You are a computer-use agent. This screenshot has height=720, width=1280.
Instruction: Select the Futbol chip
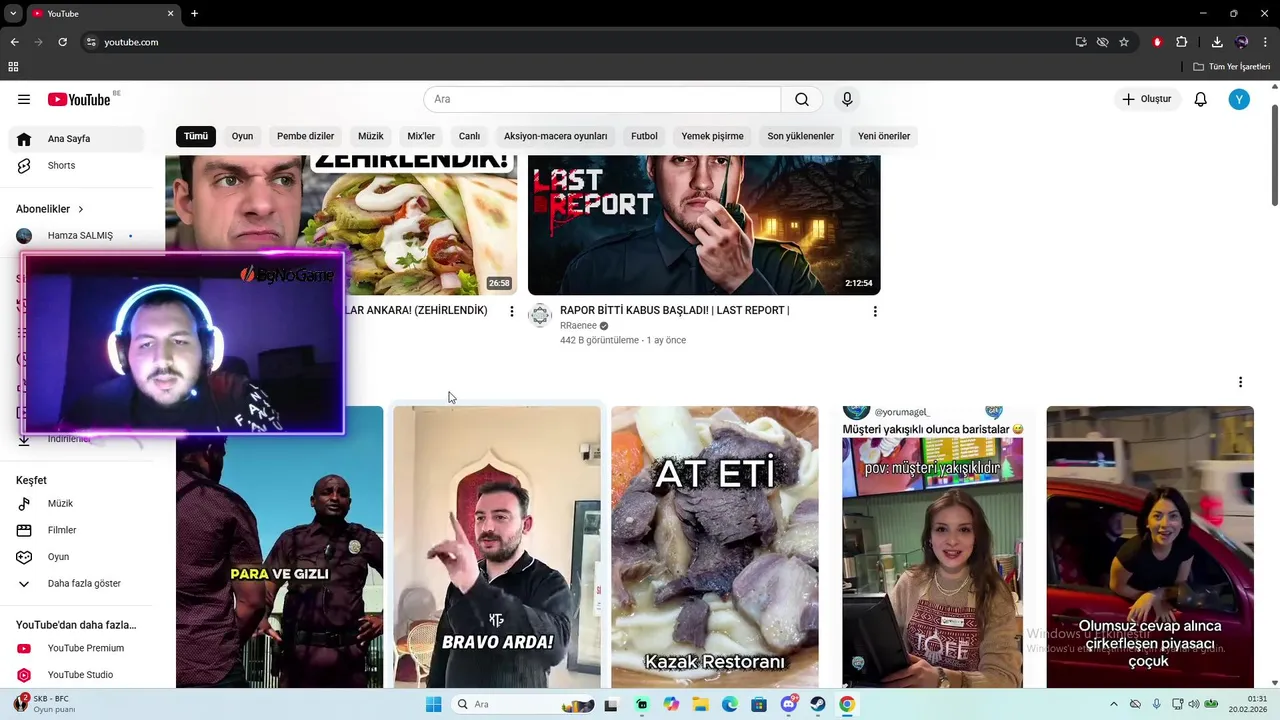(644, 136)
